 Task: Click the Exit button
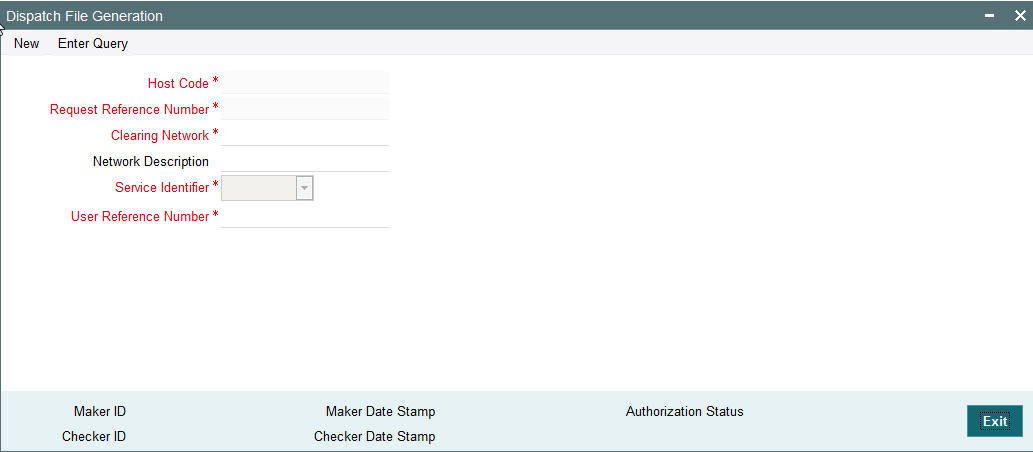[x=995, y=421]
